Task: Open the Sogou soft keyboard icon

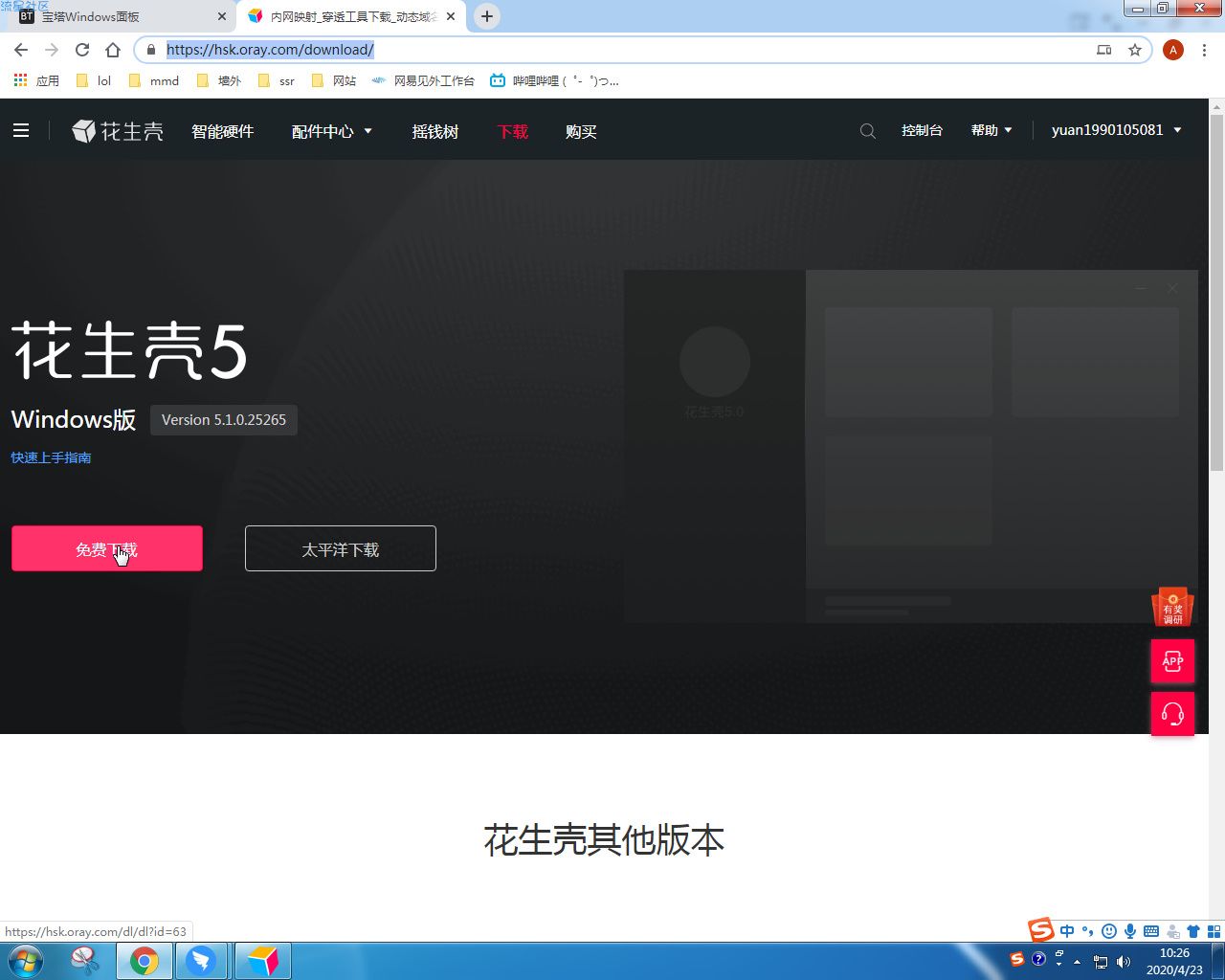Action: tap(1151, 931)
